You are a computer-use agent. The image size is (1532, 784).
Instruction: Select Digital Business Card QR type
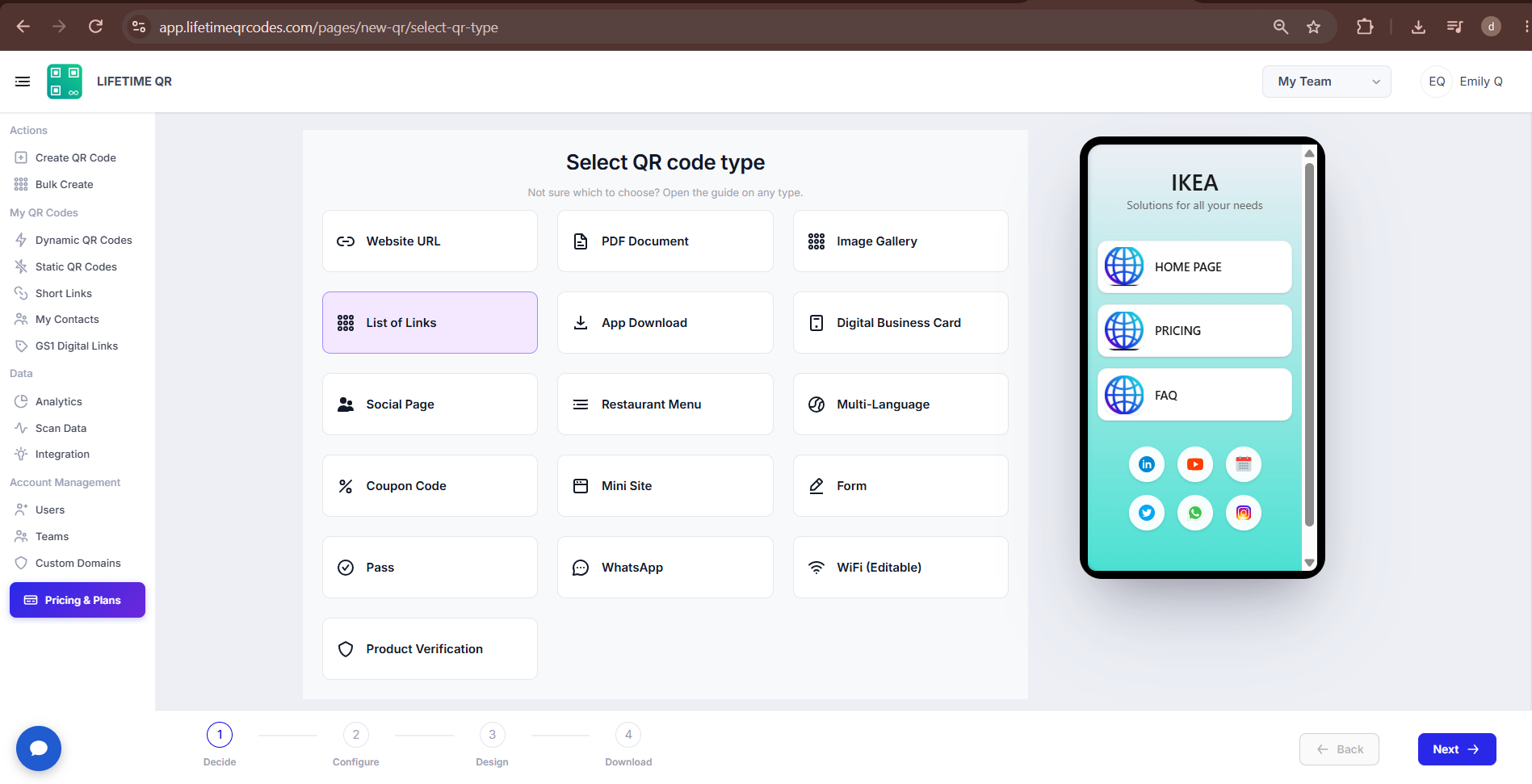[x=900, y=323]
